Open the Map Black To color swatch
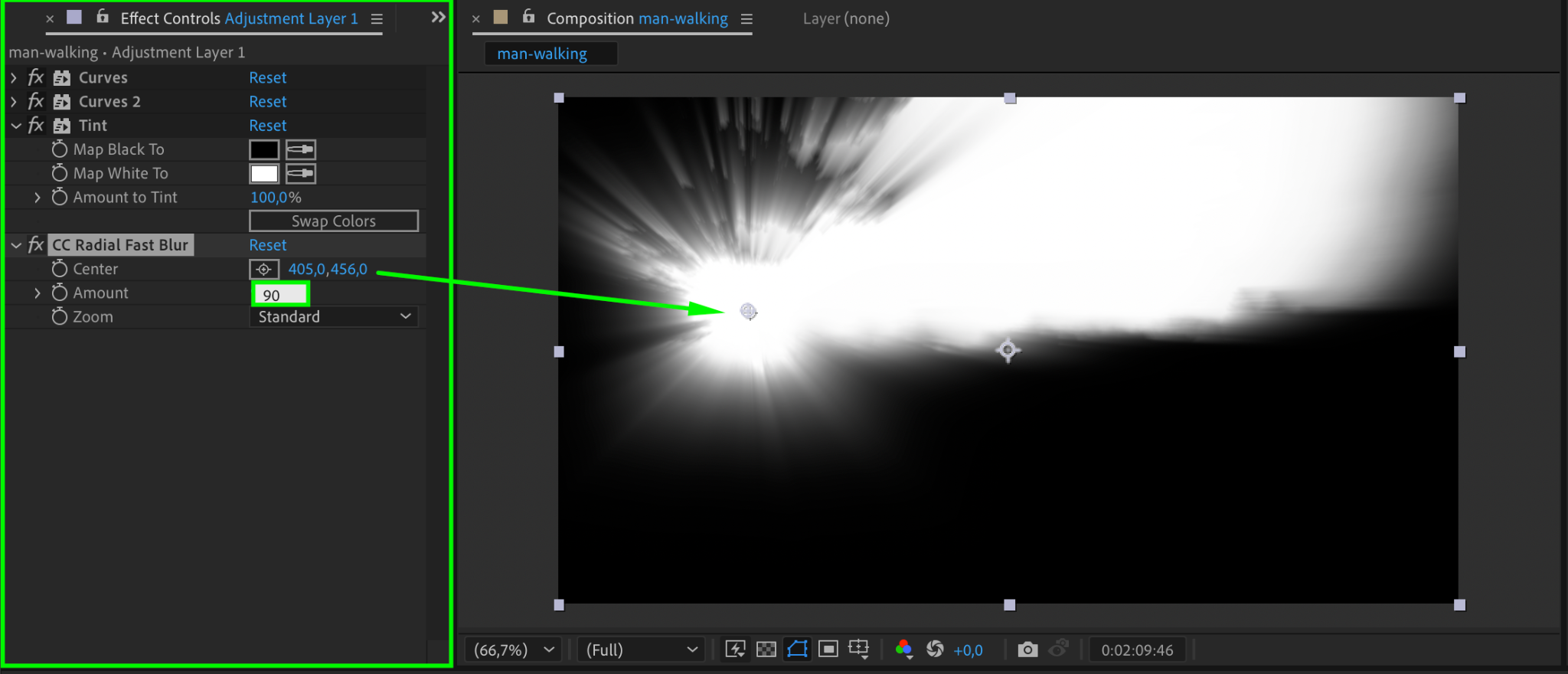Viewport: 1568px width, 674px height. (x=264, y=149)
